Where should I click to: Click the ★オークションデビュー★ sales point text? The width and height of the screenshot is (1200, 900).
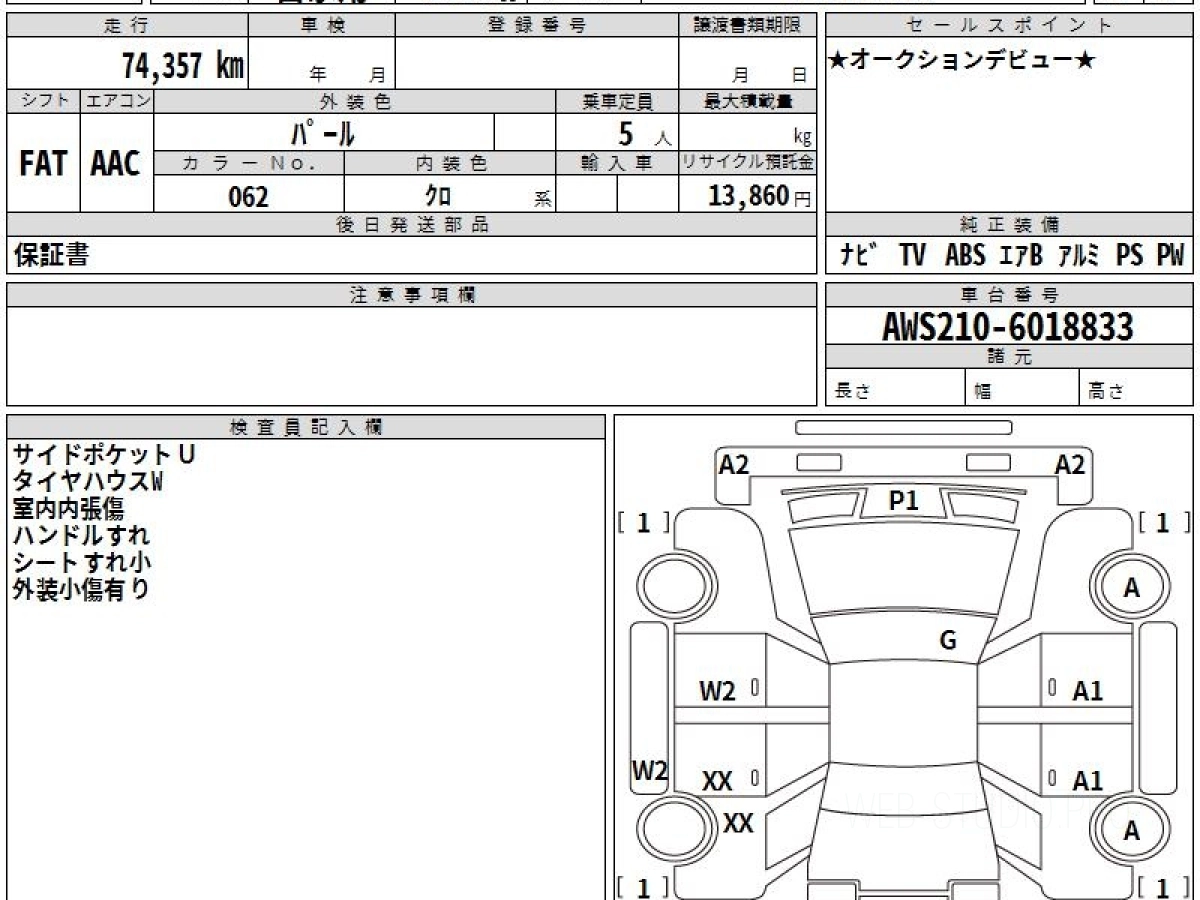click(962, 60)
